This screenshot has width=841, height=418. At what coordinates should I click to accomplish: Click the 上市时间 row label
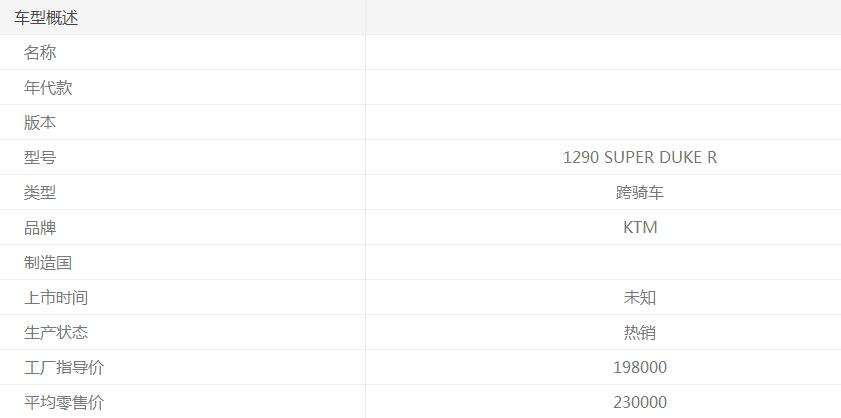(x=56, y=298)
